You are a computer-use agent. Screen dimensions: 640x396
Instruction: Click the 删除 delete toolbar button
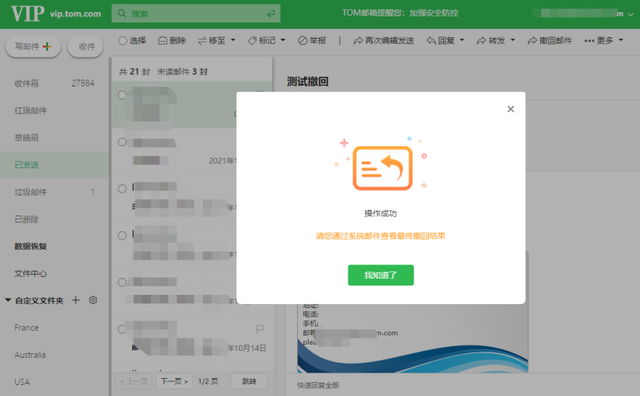tap(172, 40)
